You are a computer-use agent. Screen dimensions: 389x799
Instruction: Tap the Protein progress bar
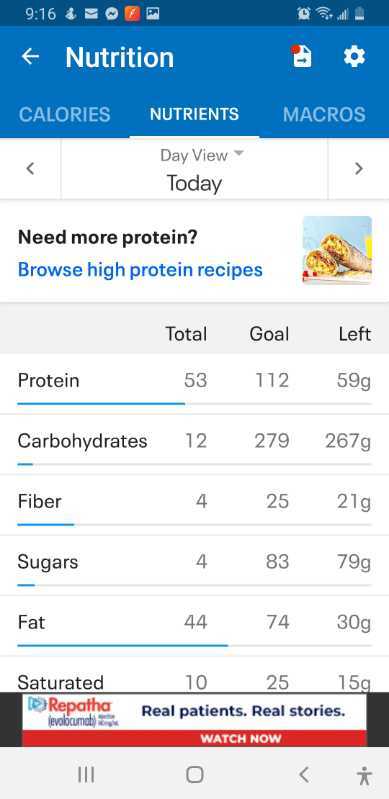pyautogui.click(x=194, y=404)
